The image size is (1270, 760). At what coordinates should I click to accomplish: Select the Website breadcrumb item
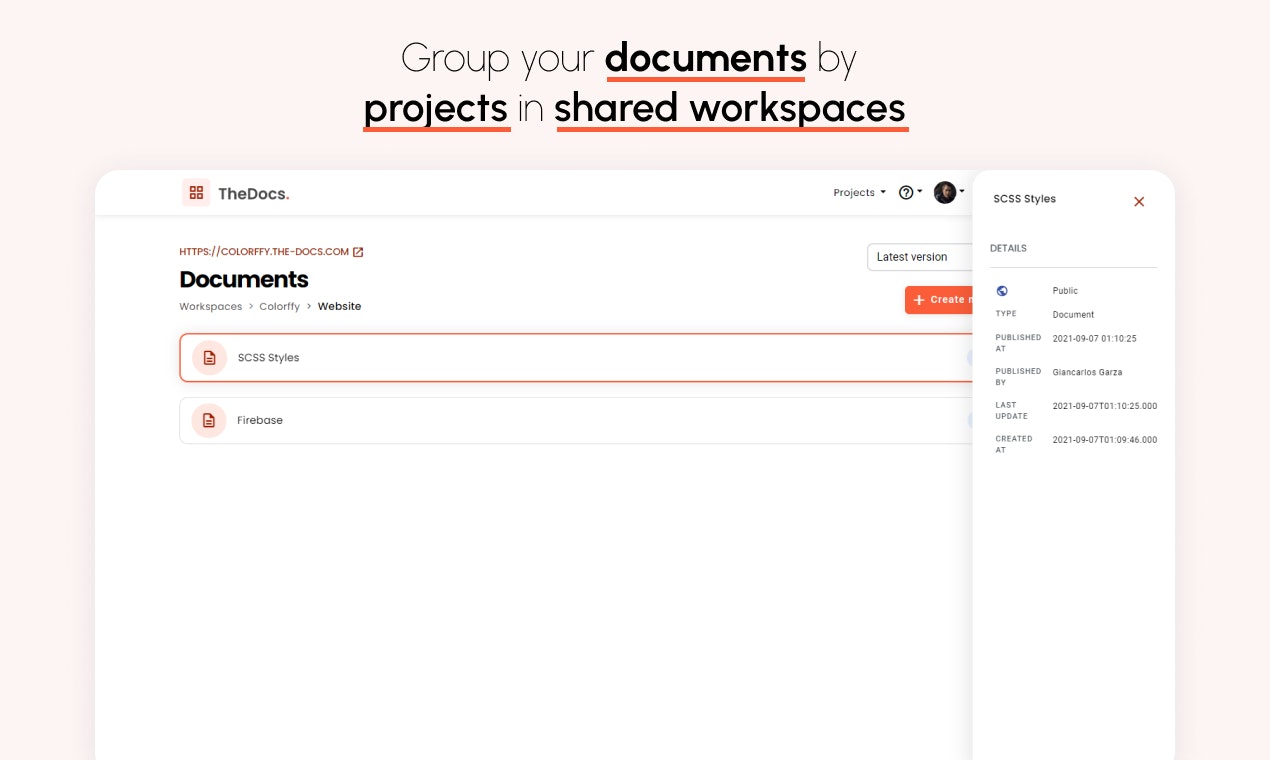coord(339,306)
